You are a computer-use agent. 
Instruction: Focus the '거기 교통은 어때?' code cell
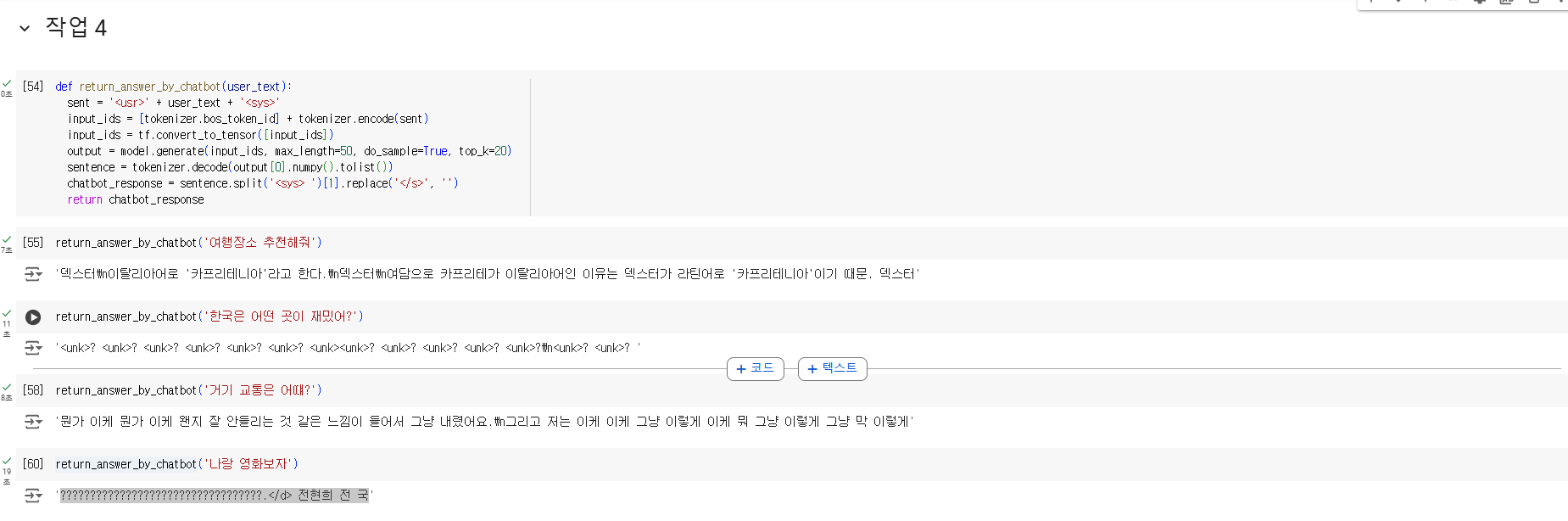[188, 390]
